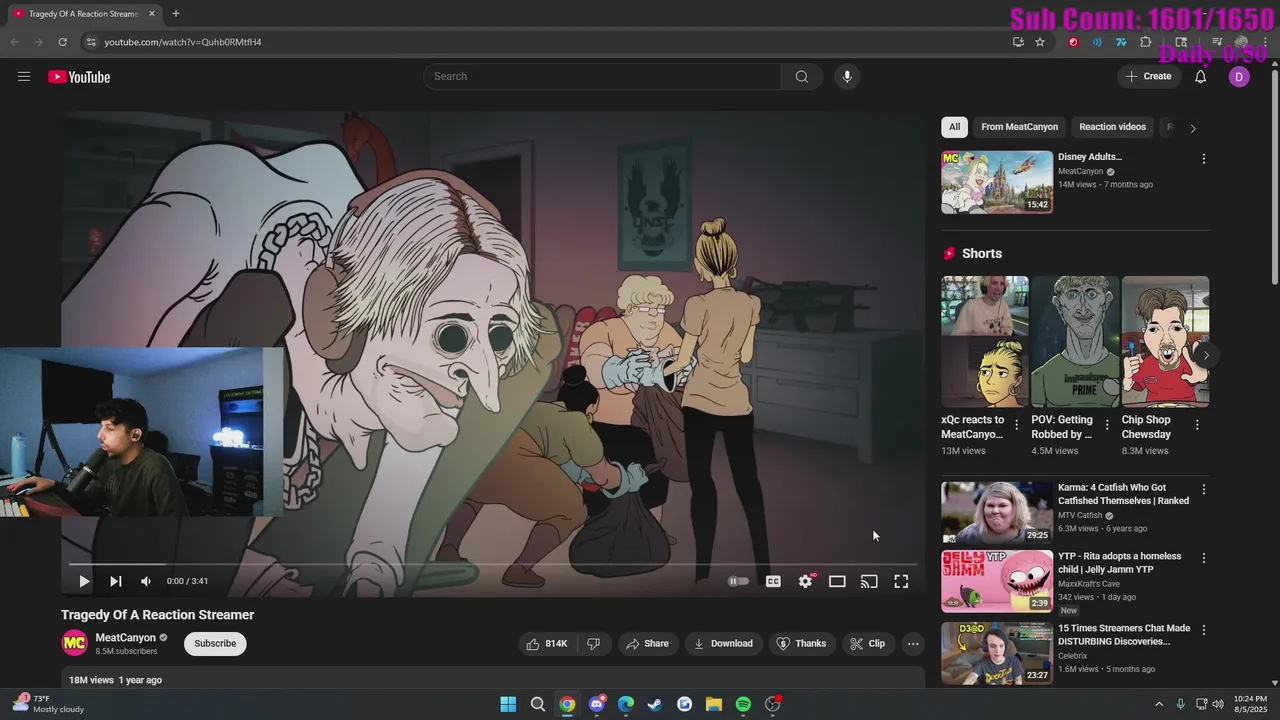
Task: Toggle autoplay switch in the player
Action: point(738,581)
